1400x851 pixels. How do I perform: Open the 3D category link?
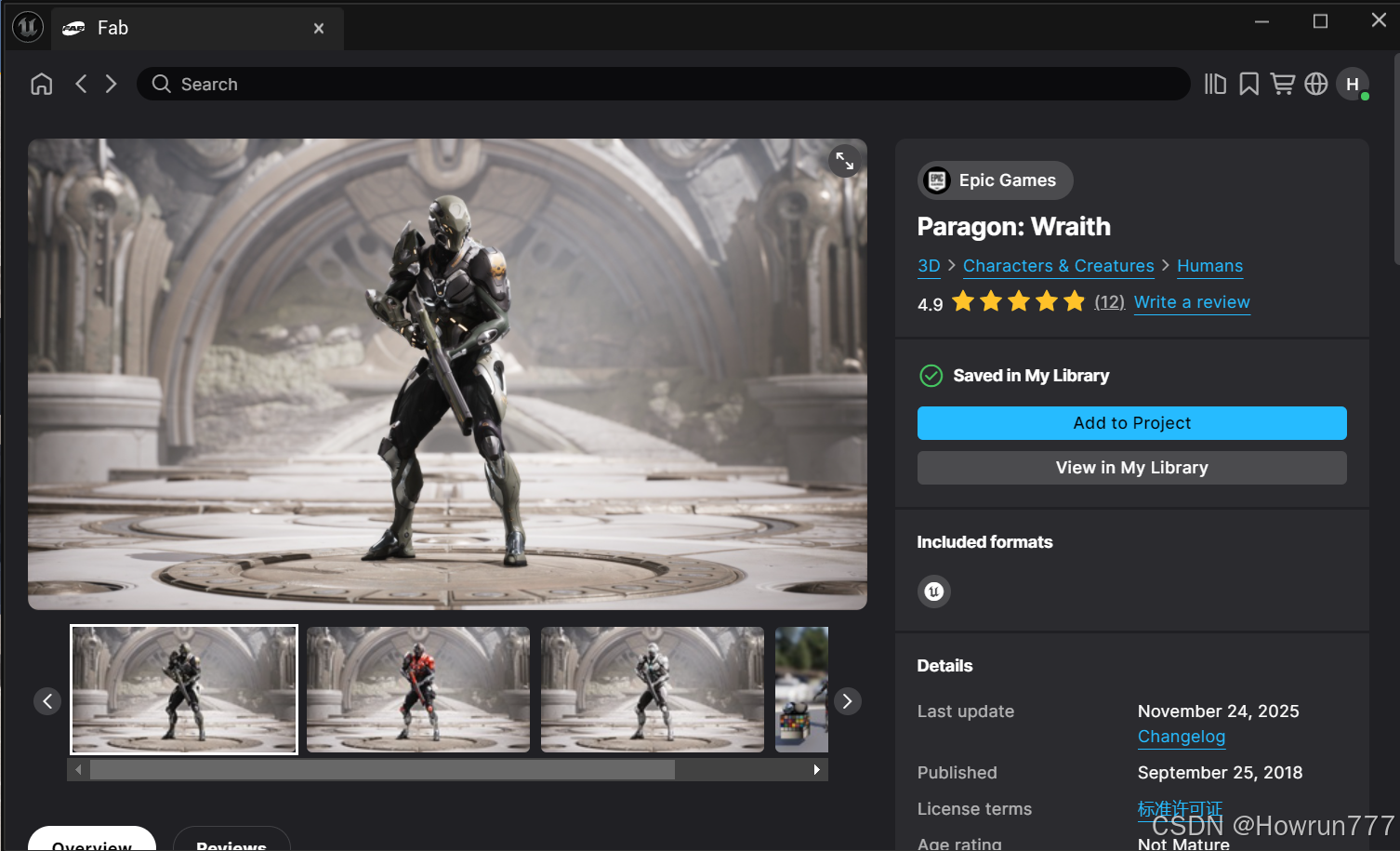[x=929, y=266]
